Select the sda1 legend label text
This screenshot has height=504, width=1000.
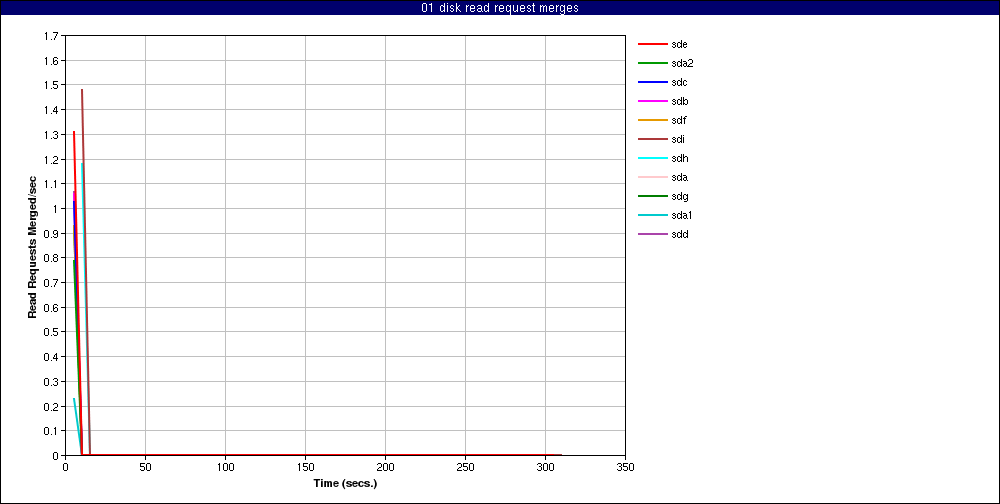pyautogui.click(x=682, y=215)
